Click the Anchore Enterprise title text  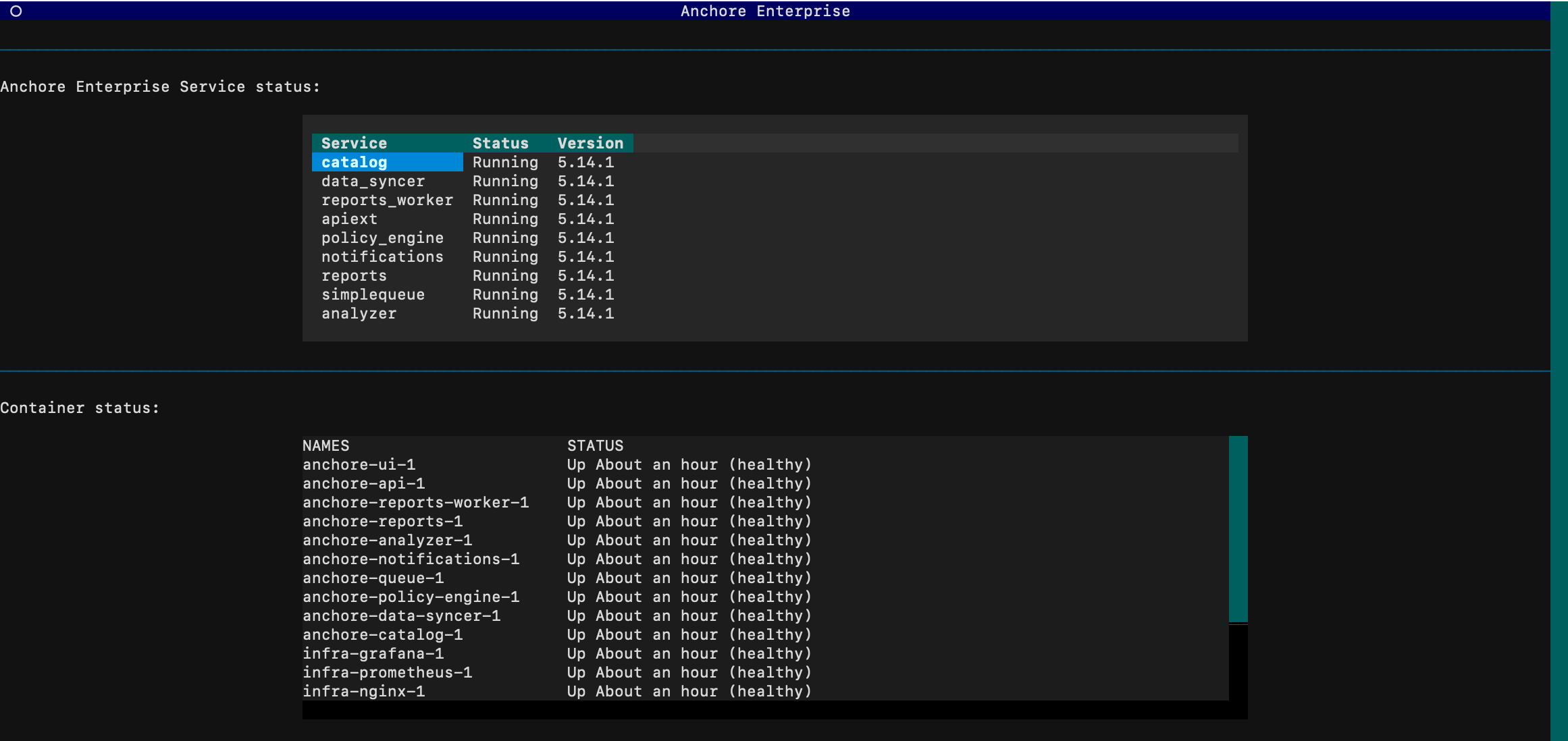765,11
